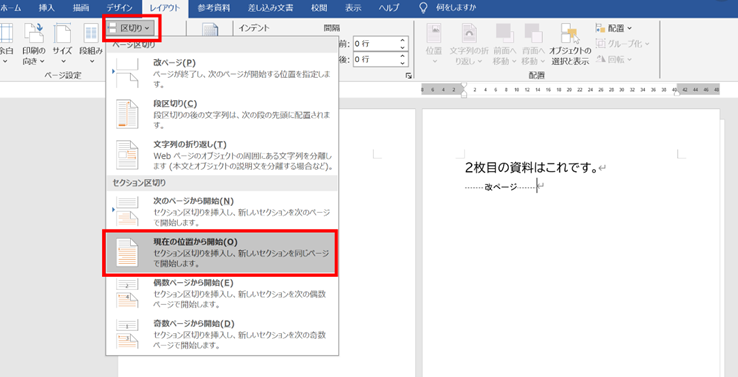Click the ruler's hanging indent marker

click(x=464, y=93)
